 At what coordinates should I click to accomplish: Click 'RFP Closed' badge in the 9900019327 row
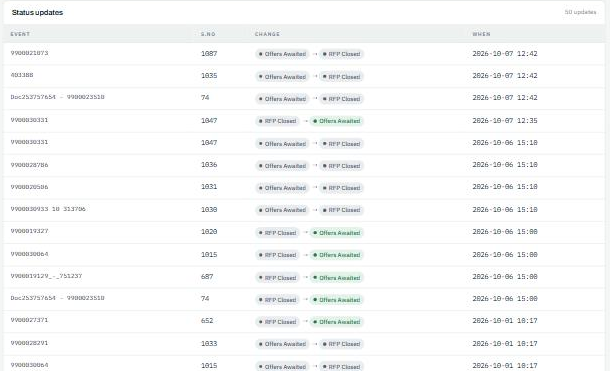pyautogui.click(x=277, y=233)
